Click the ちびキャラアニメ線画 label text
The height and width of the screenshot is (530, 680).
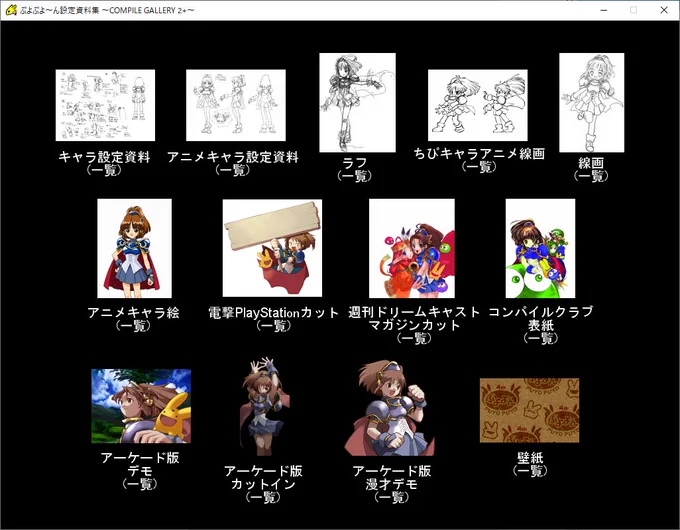point(479,154)
